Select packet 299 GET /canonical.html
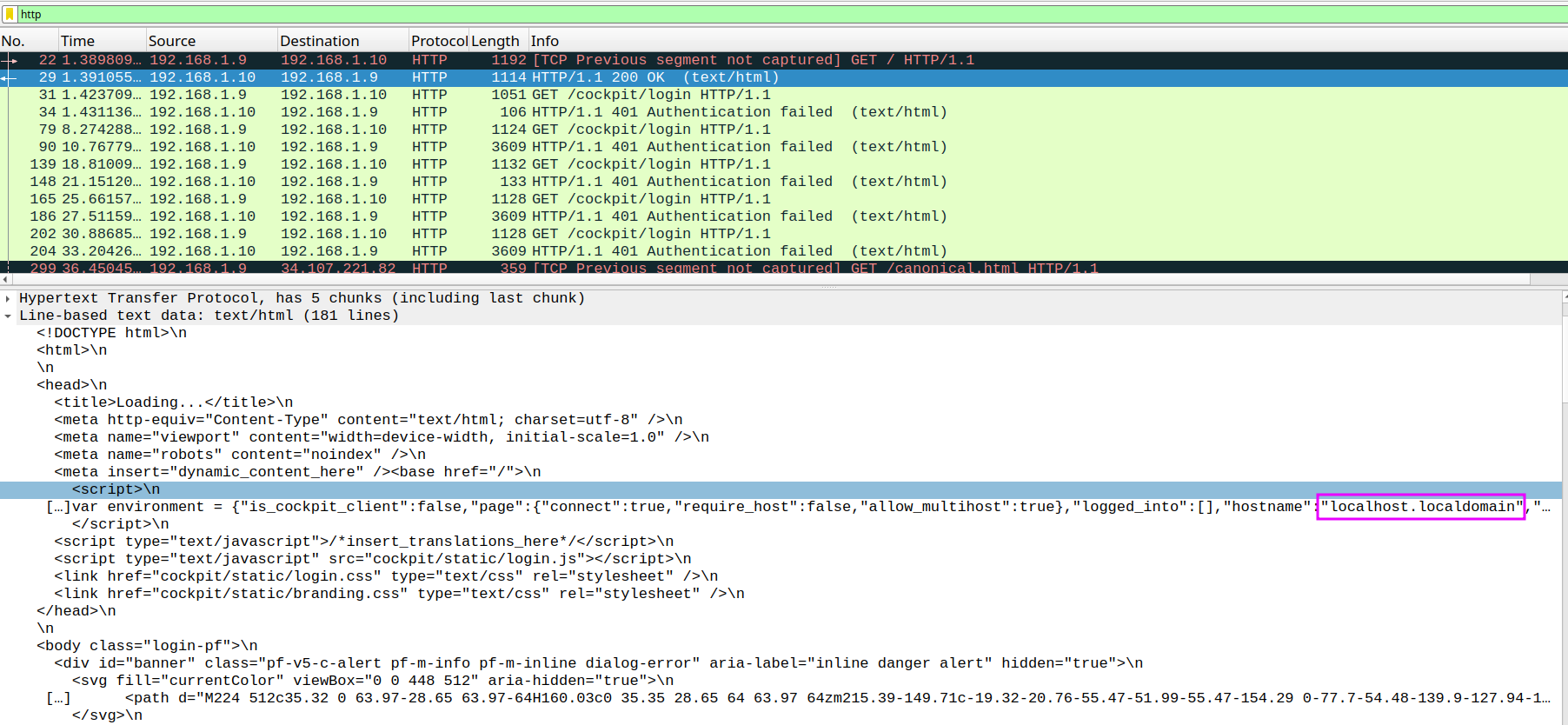 784,267
